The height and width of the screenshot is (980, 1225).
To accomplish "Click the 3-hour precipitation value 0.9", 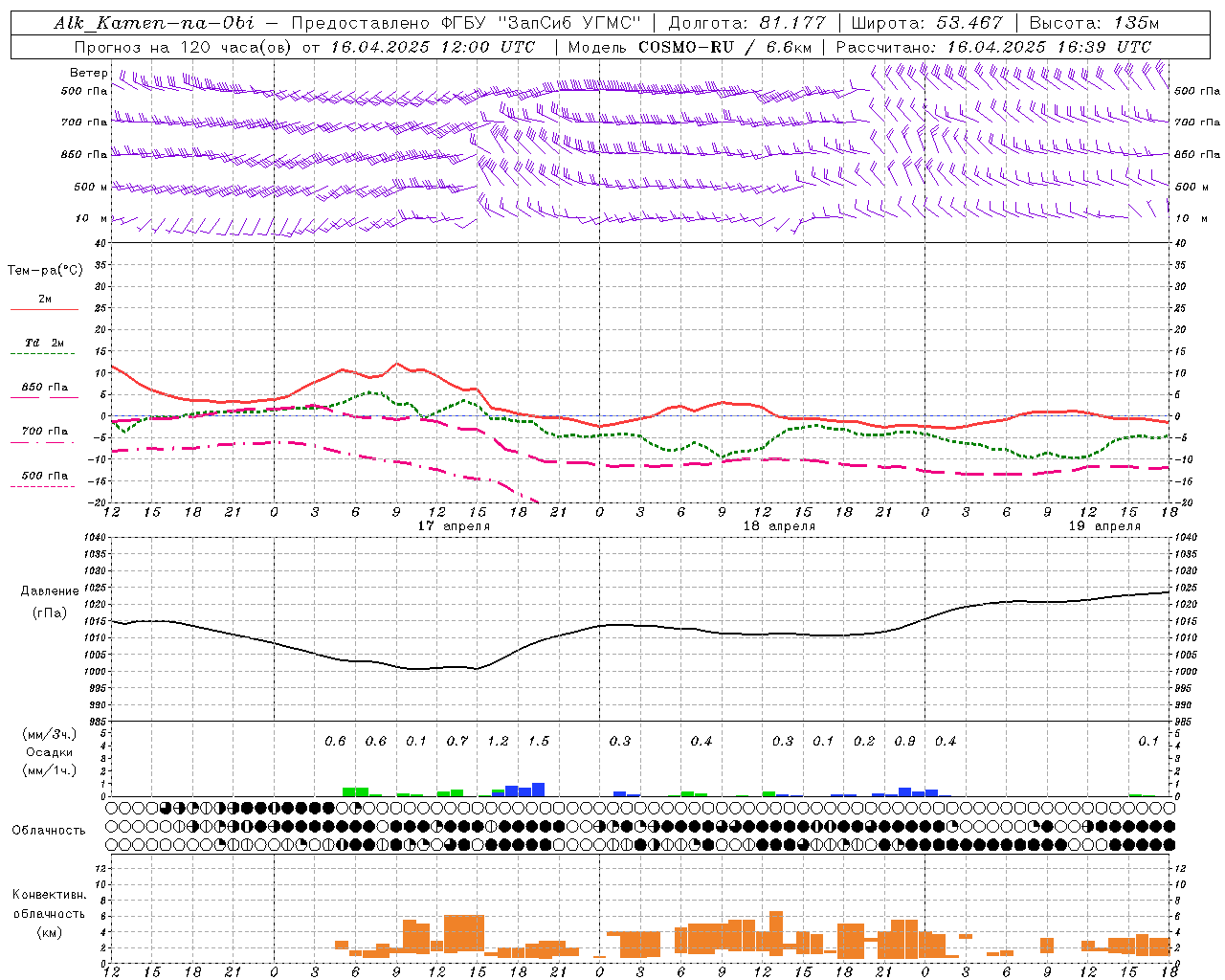I will coord(904,741).
